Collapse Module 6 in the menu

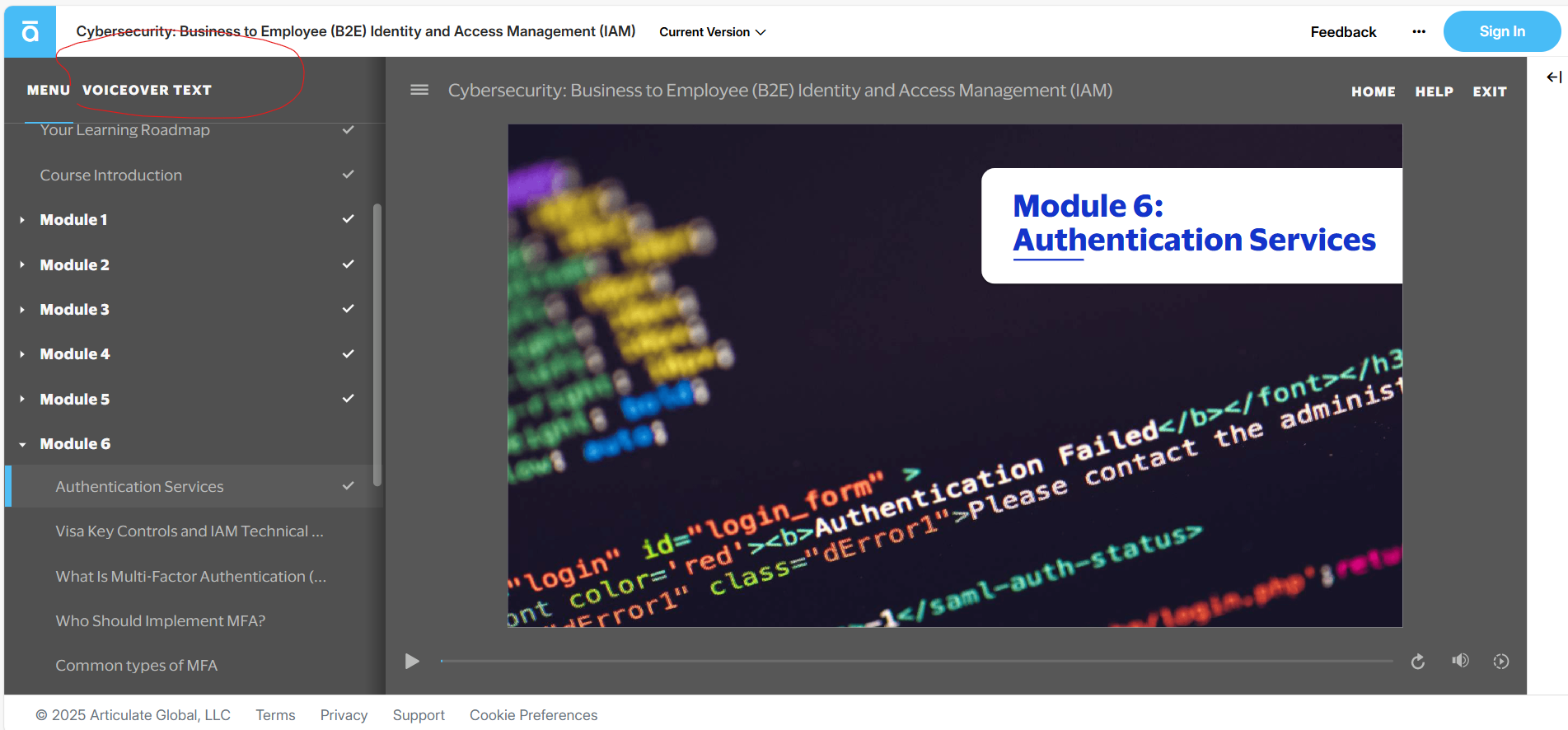click(x=22, y=444)
